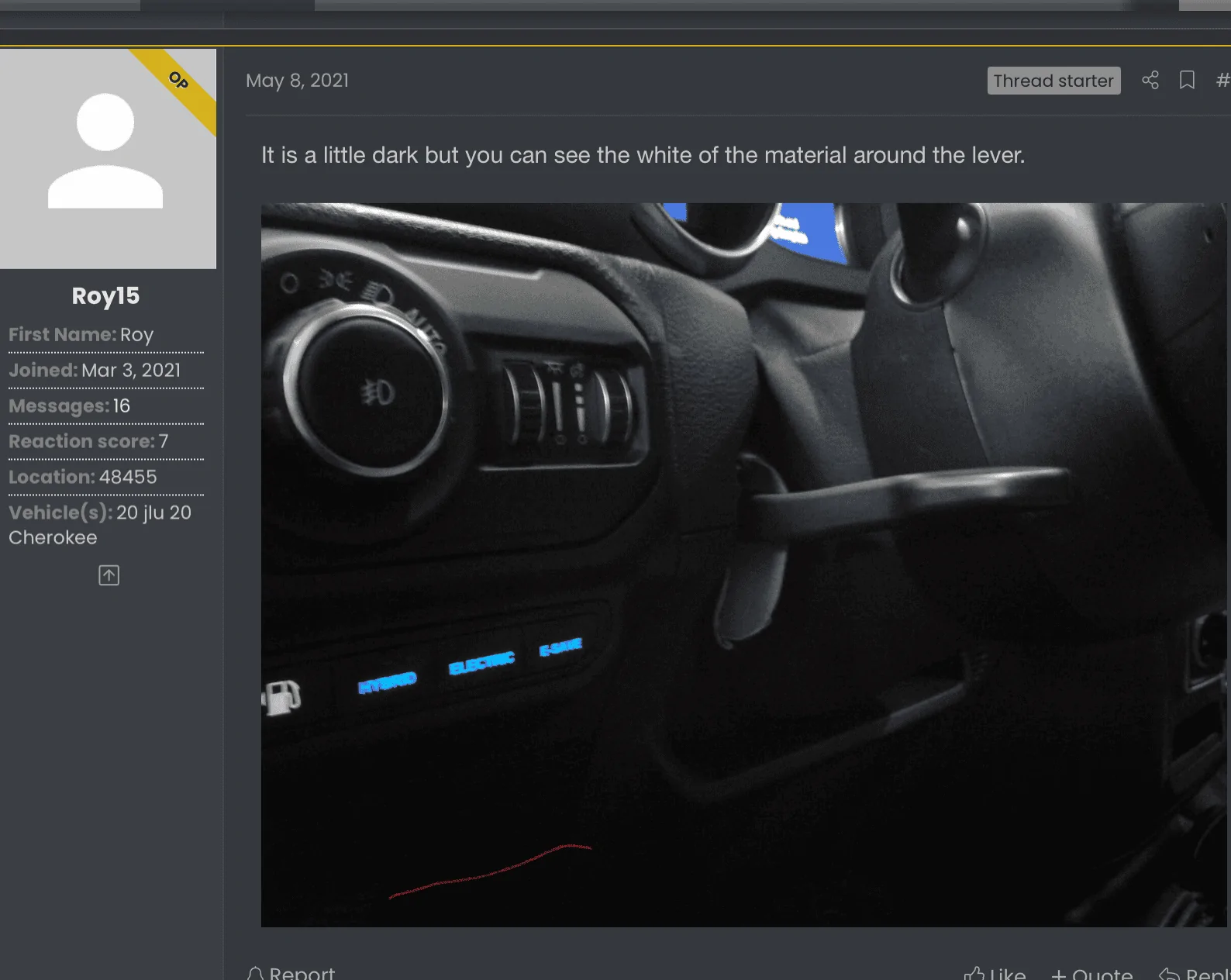Screen dimensions: 1231x980
Task: Reply to this post
Action: coord(1195,974)
